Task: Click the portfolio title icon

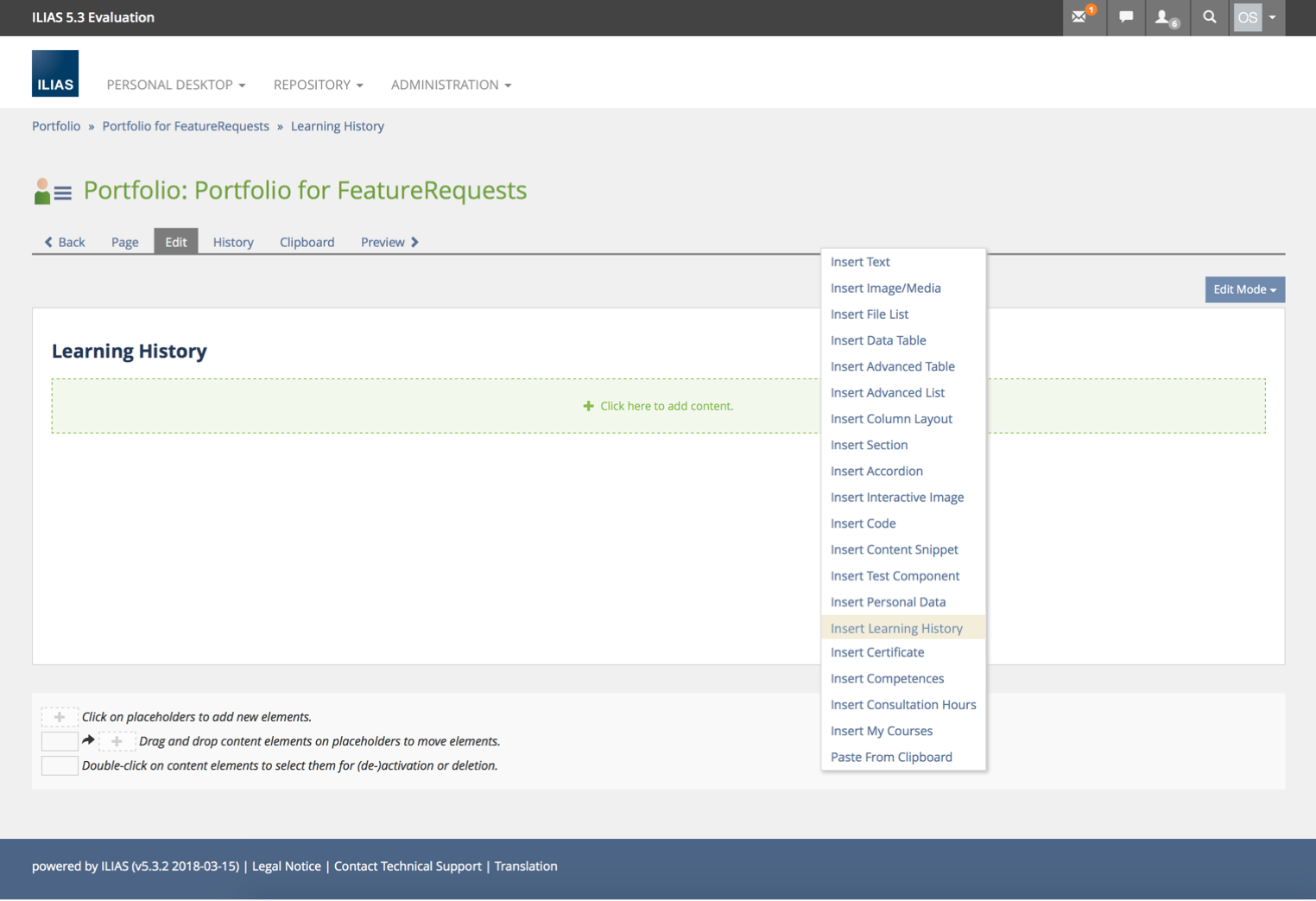Action: (52, 192)
